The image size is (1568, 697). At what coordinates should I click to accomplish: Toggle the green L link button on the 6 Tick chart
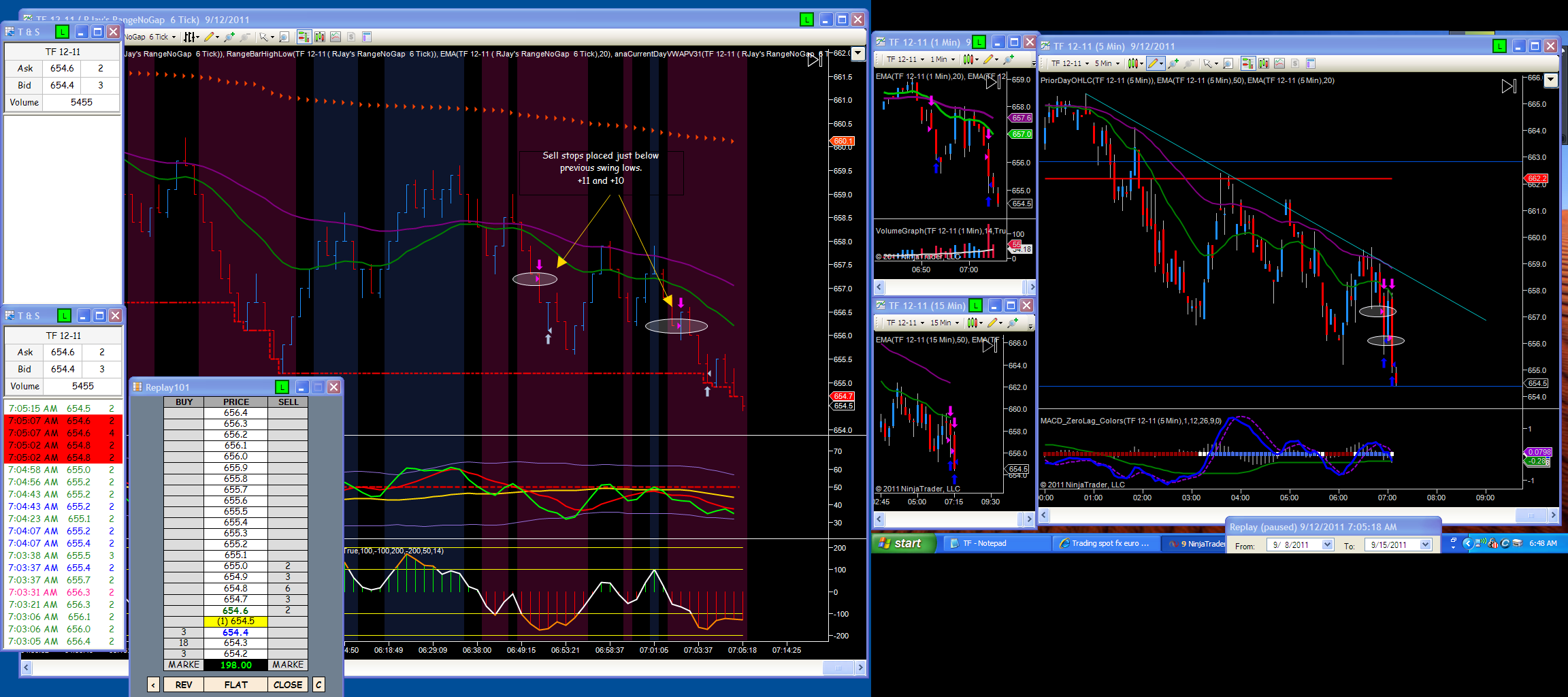coord(806,19)
